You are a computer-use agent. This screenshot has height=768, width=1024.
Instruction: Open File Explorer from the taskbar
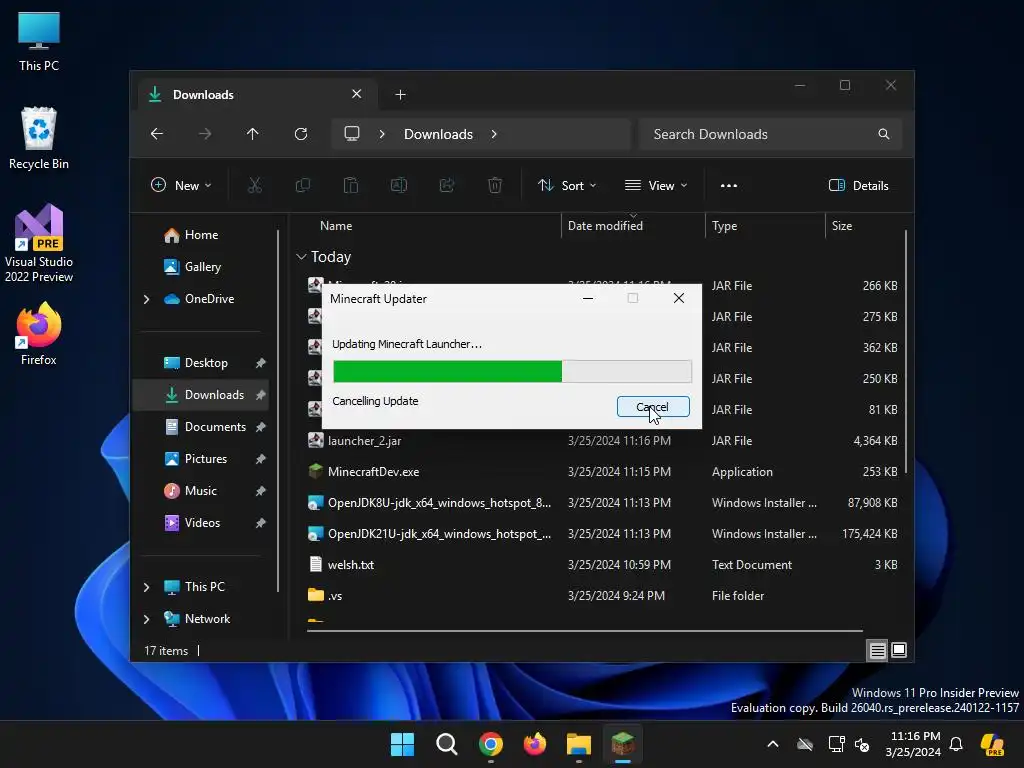(579, 744)
